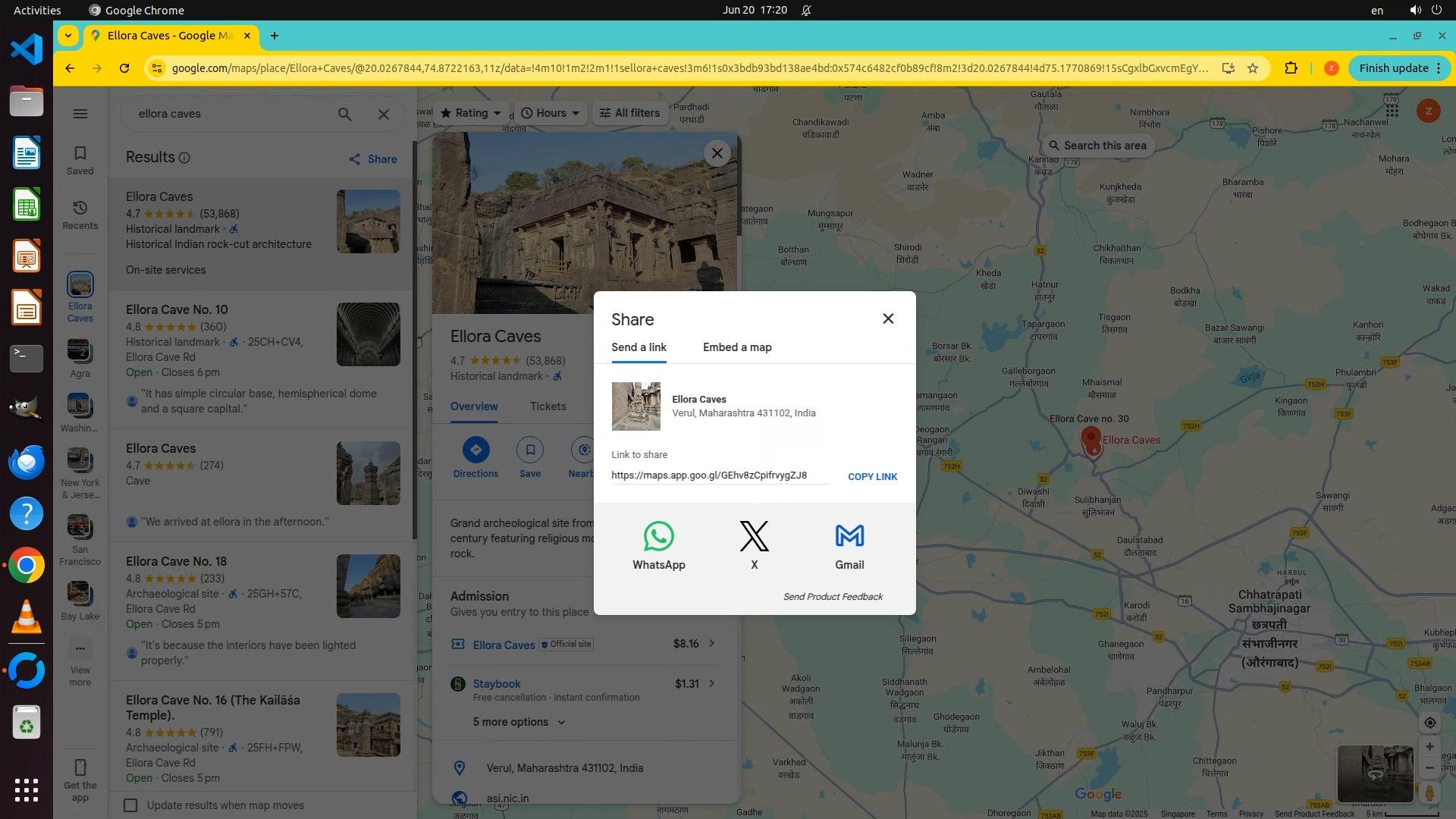The image size is (1456, 819).
Task: Open Thunderbird from the dock
Action: tap(26, 462)
